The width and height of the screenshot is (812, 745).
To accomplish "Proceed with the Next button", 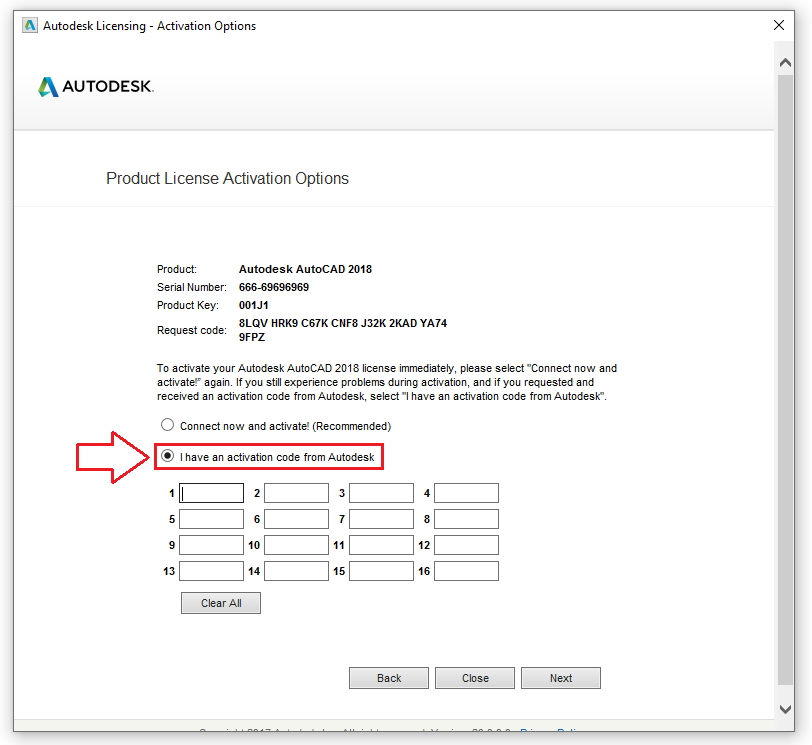I will pos(561,678).
